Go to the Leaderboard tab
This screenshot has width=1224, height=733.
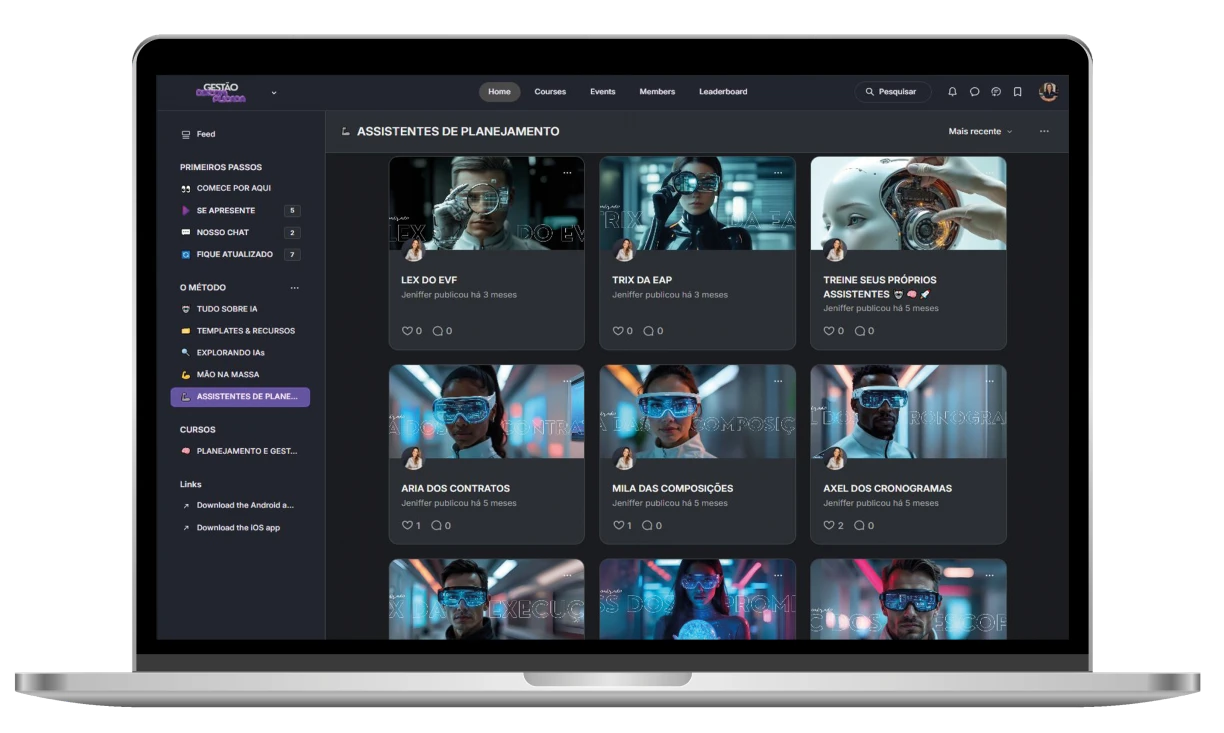(723, 92)
